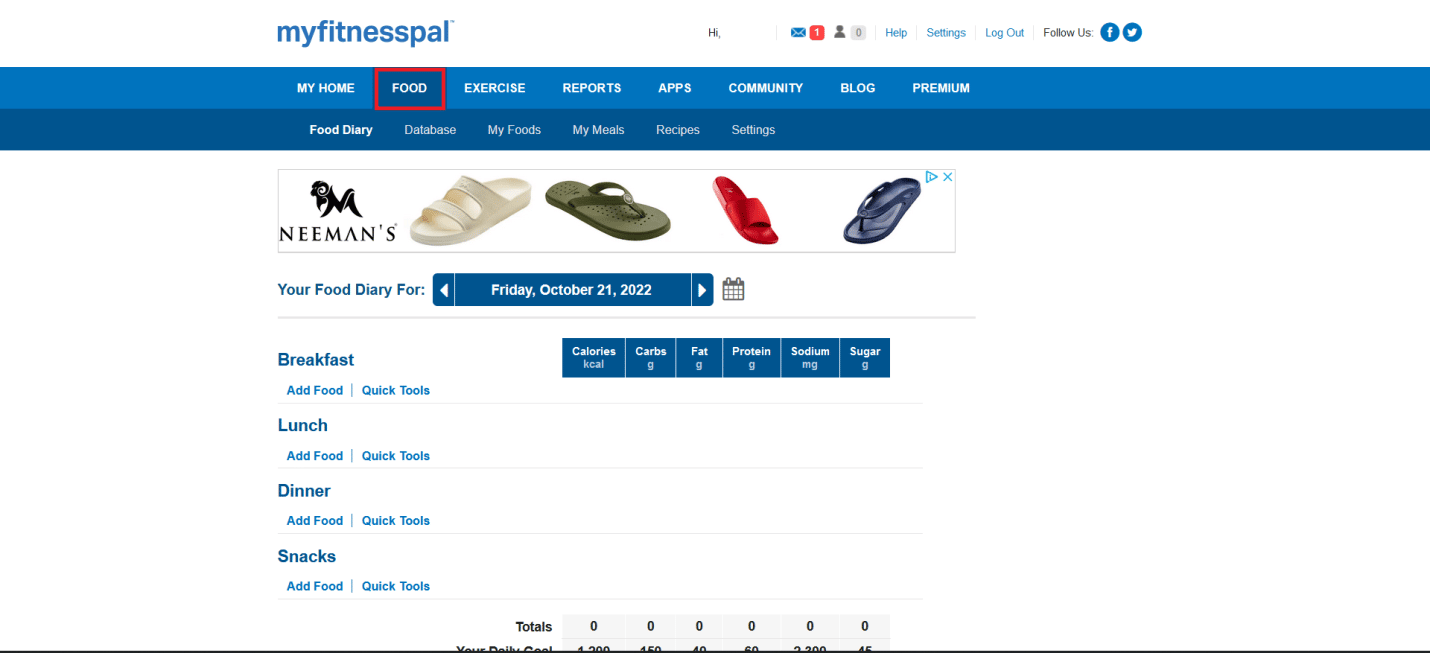Image resolution: width=1430 pixels, height=653 pixels.
Task: Open the messages envelope icon
Action: tap(798, 32)
